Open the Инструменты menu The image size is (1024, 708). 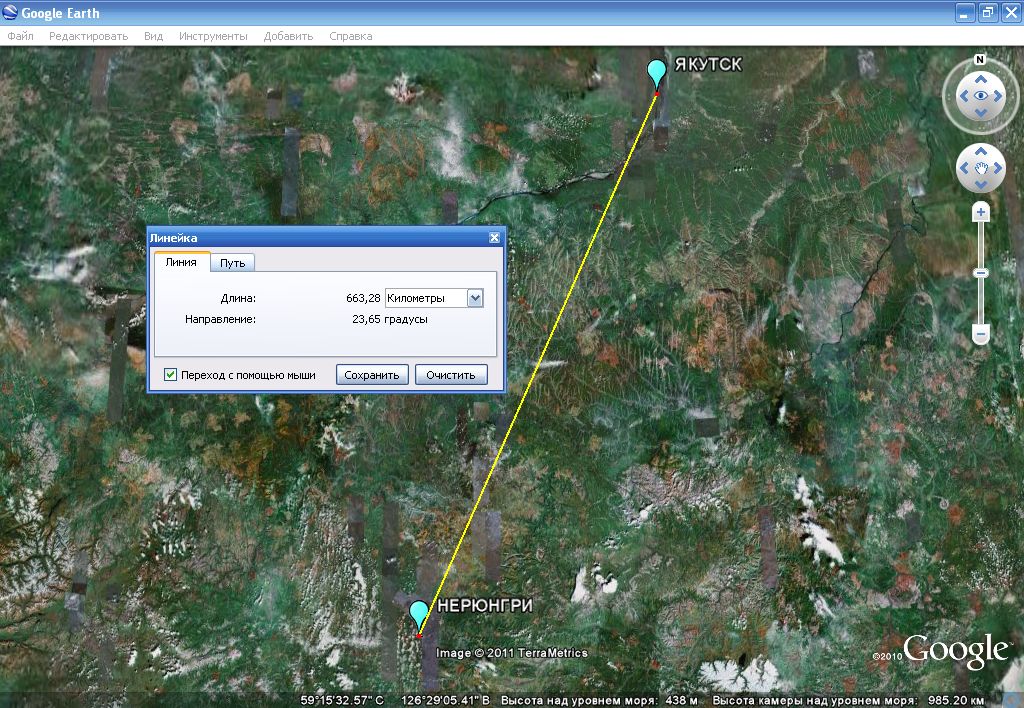click(213, 36)
